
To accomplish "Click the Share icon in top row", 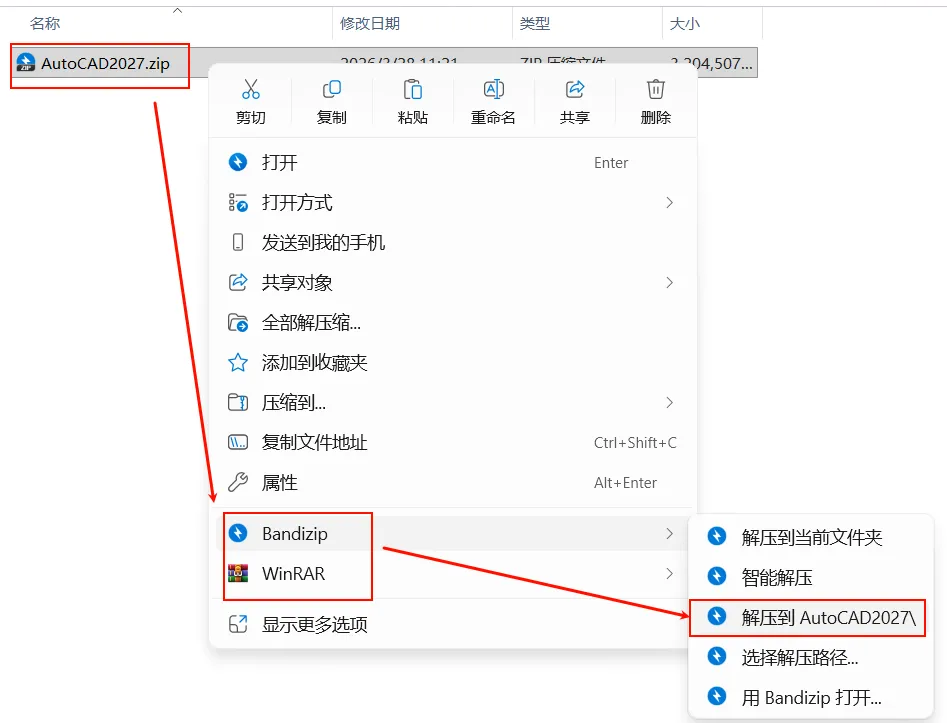I will [x=574, y=89].
